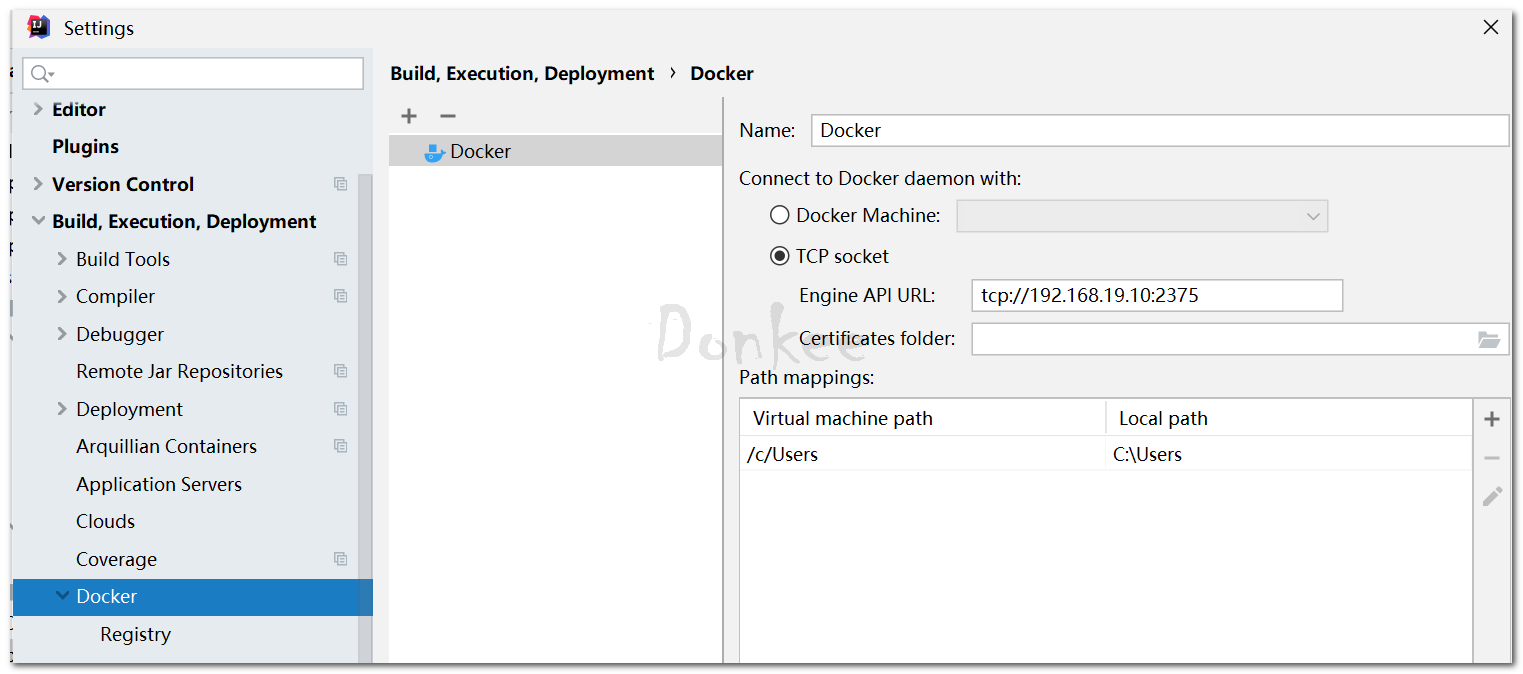
Task: Click project-level icon next to Coverage
Action: click(x=341, y=559)
